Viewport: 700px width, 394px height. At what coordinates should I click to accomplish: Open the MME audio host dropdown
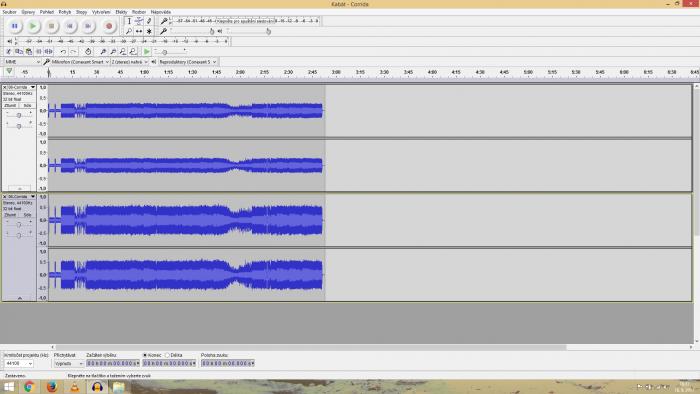click(22, 62)
